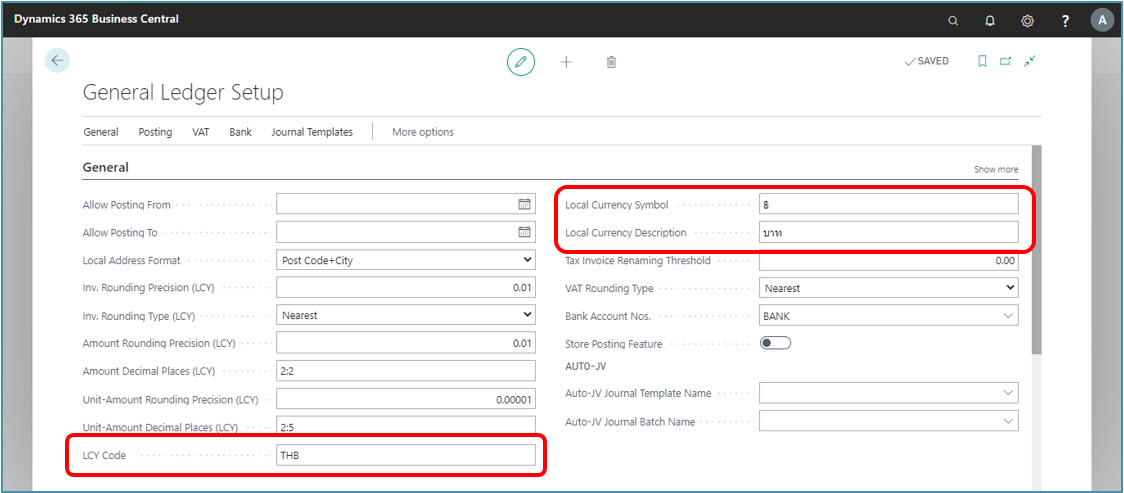The width and height of the screenshot is (1124, 493).
Task: Open page in new window icon
Action: point(1006,62)
